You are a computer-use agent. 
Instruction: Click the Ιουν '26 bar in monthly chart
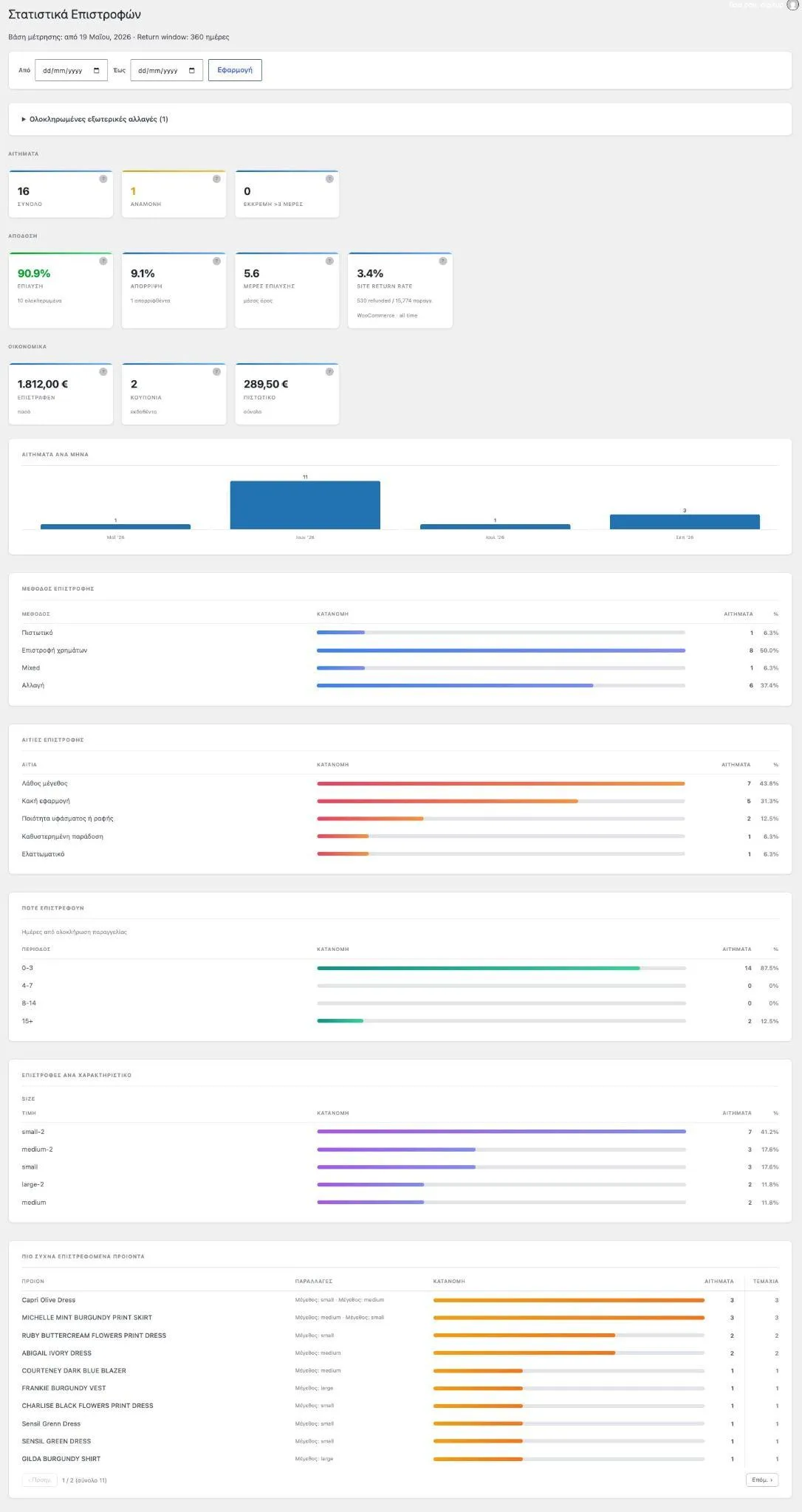(305, 505)
